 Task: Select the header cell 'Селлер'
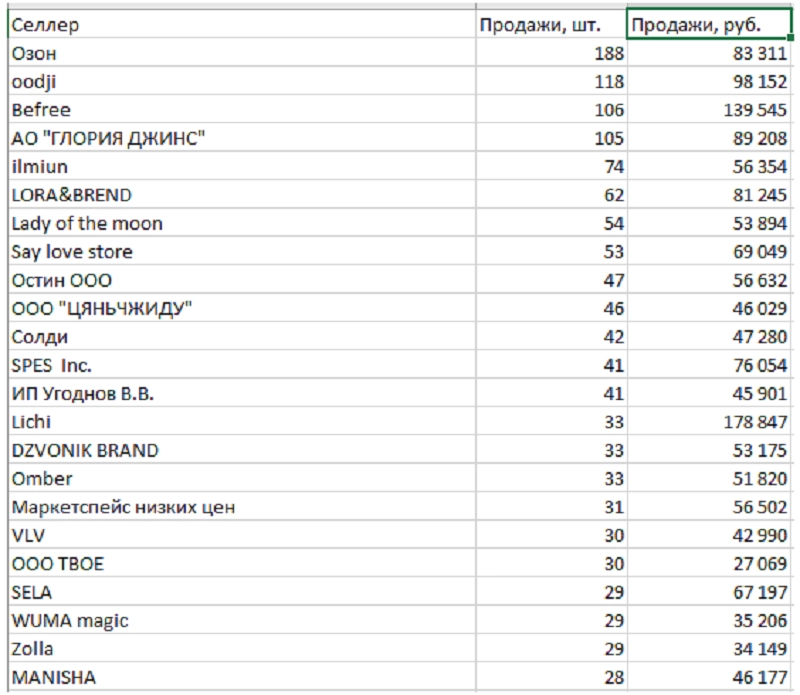click(242, 24)
